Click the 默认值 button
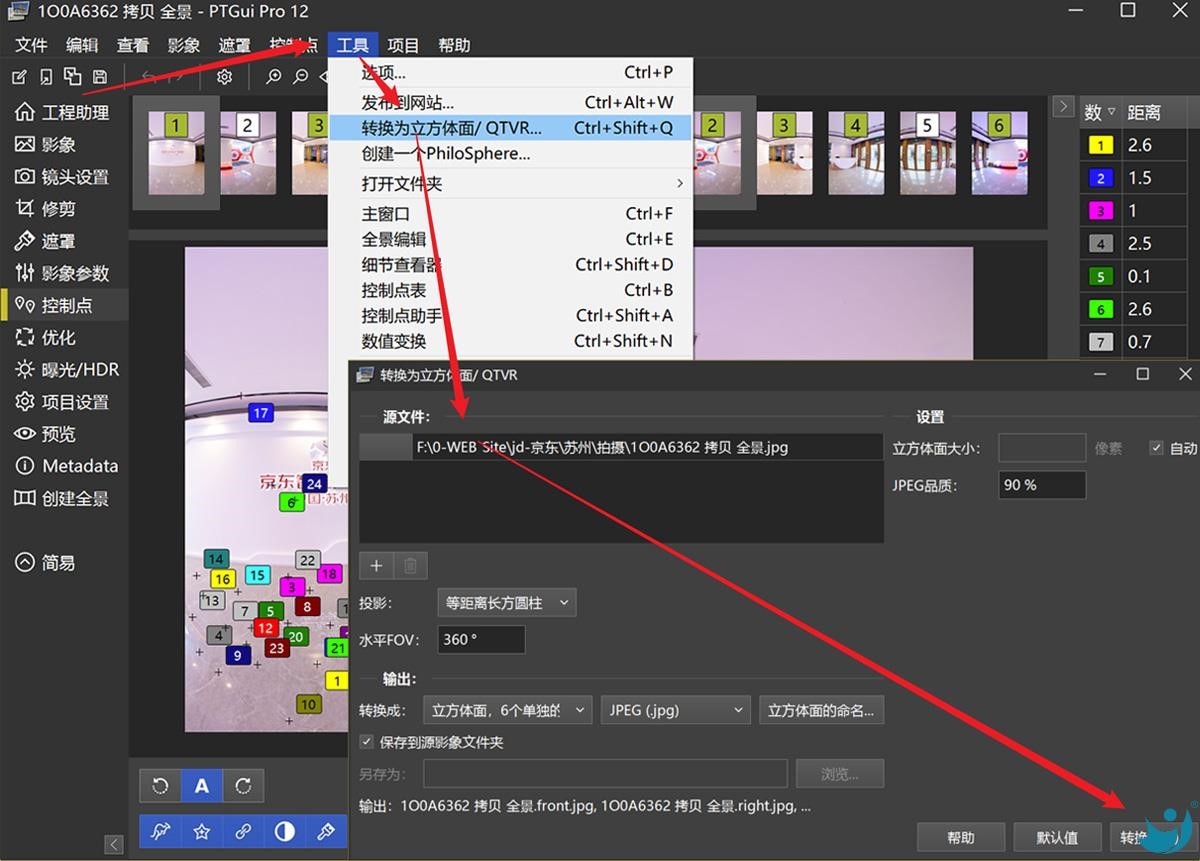Image resolution: width=1200 pixels, height=861 pixels. [1058, 837]
